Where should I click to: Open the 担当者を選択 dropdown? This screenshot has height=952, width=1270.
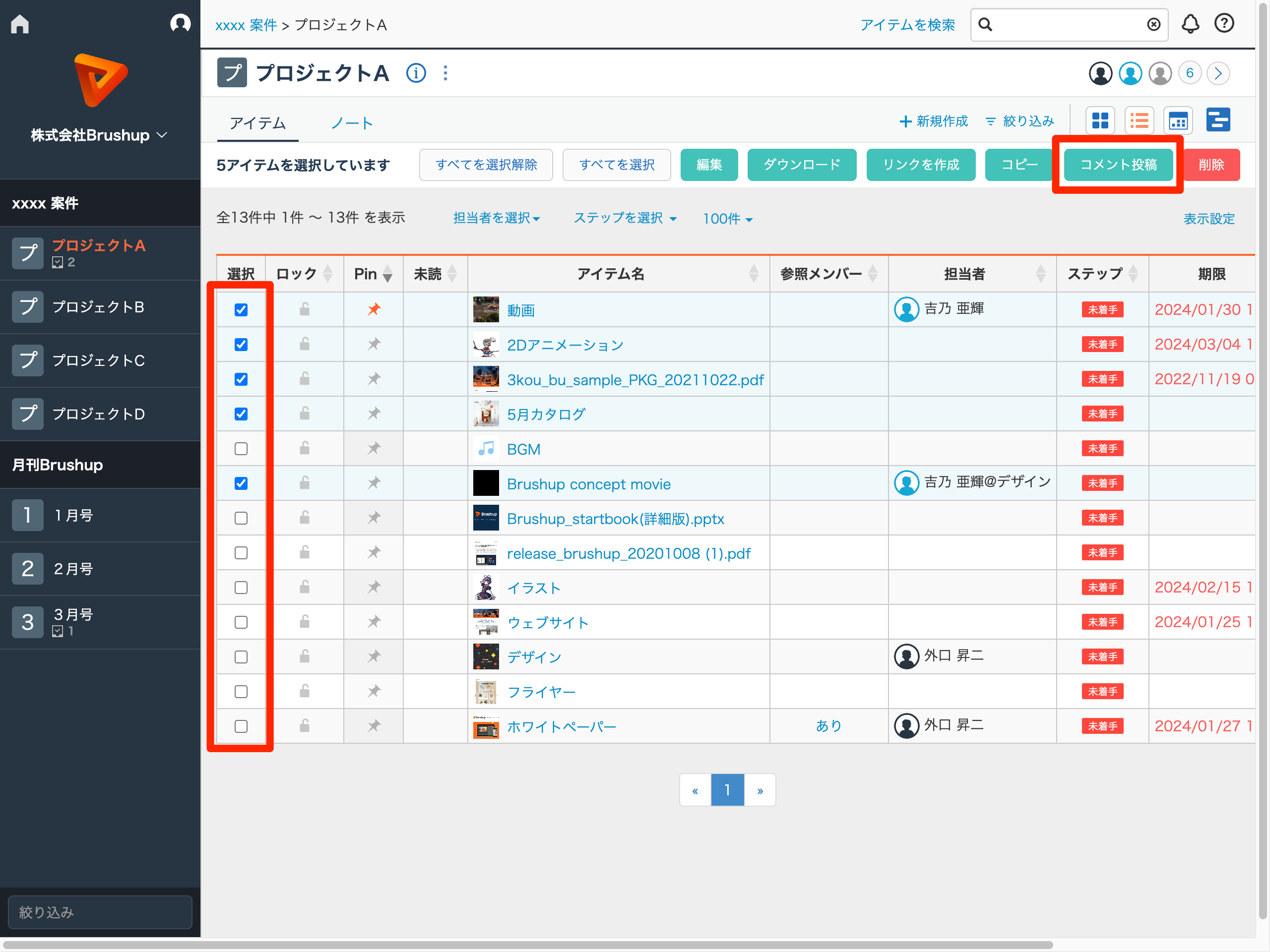(496, 218)
